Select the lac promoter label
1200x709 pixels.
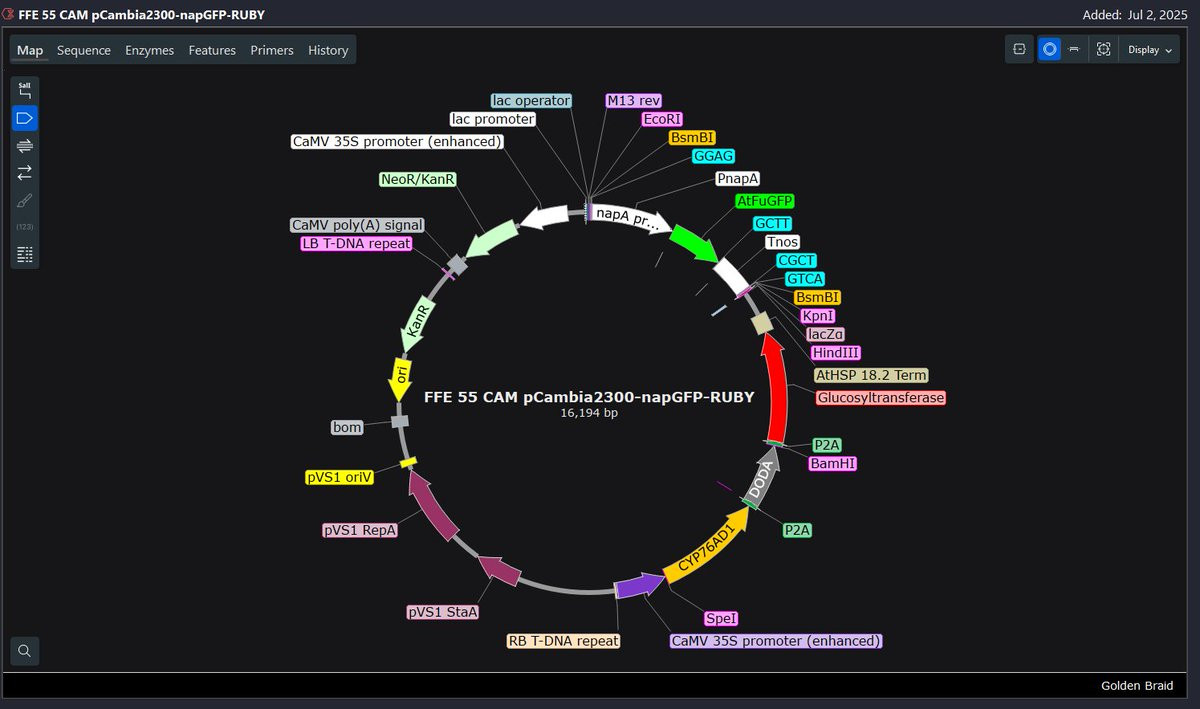pyautogui.click(x=492, y=119)
